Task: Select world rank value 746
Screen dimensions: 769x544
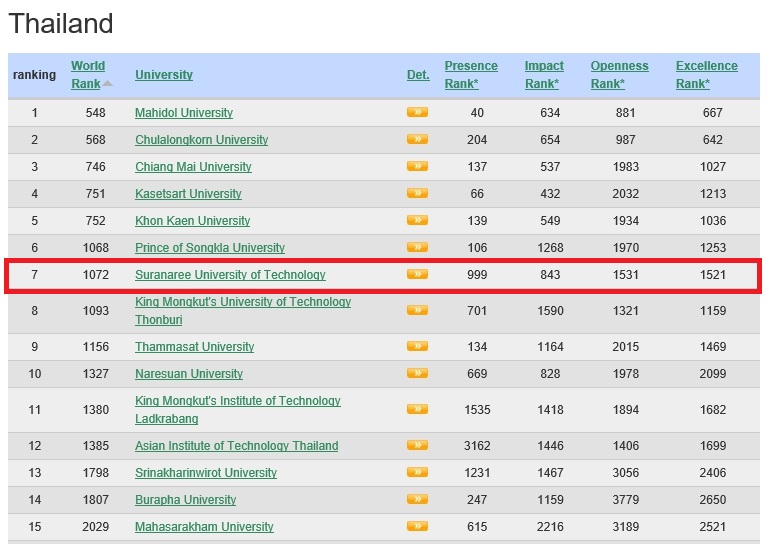Action: click(95, 167)
